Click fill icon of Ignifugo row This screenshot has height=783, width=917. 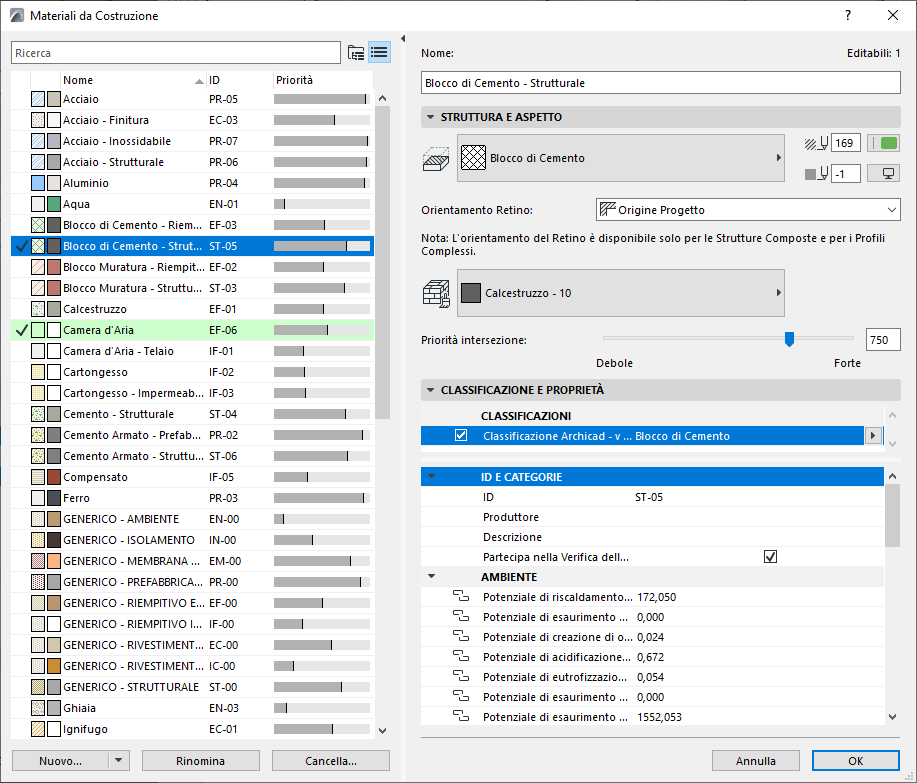point(38,729)
